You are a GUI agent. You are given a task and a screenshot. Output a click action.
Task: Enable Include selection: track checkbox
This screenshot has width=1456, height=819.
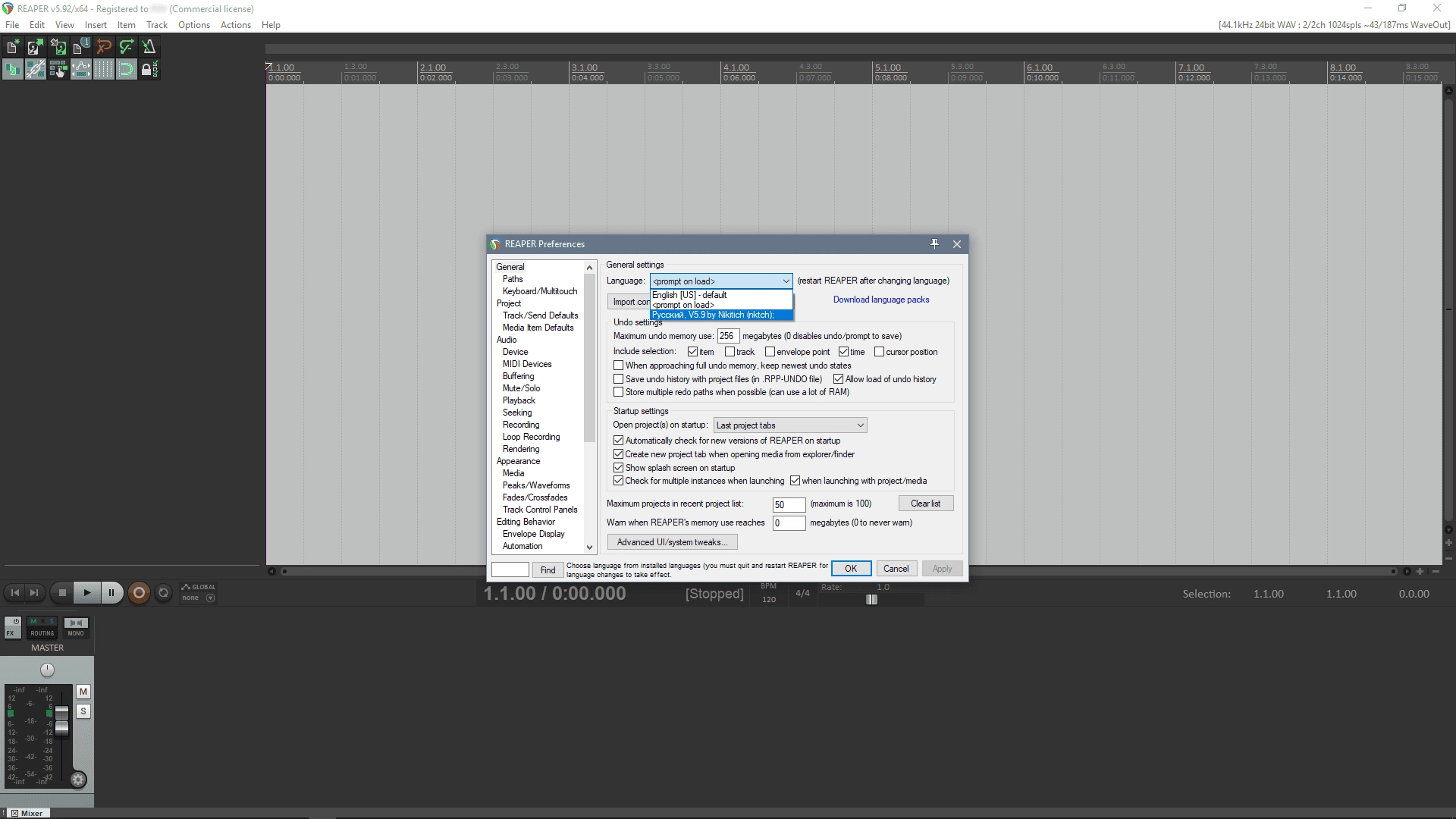pos(730,352)
